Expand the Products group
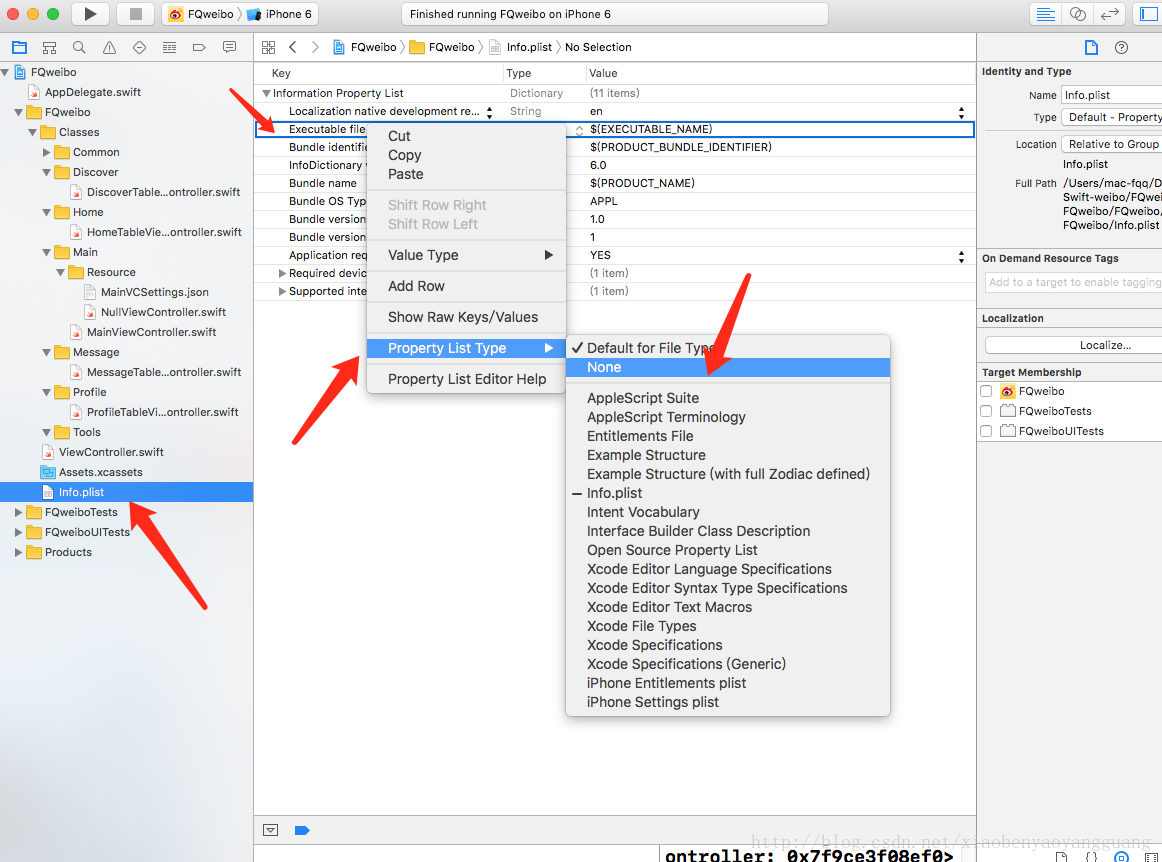Image resolution: width=1162 pixels, height=862 pixels. (x=19, y=553)
